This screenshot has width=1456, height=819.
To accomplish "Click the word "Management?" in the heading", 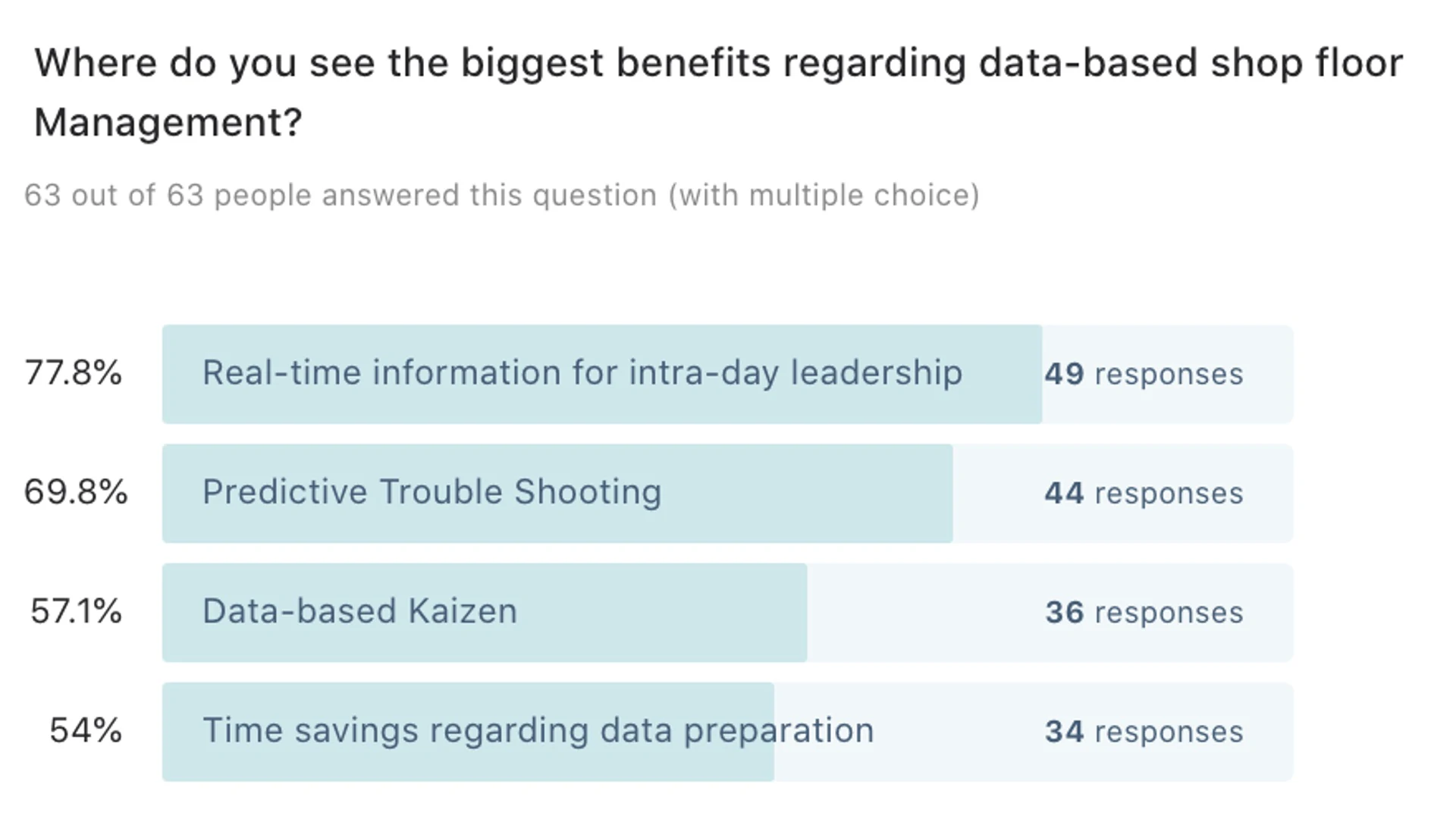I will click(x=168, y=122).
